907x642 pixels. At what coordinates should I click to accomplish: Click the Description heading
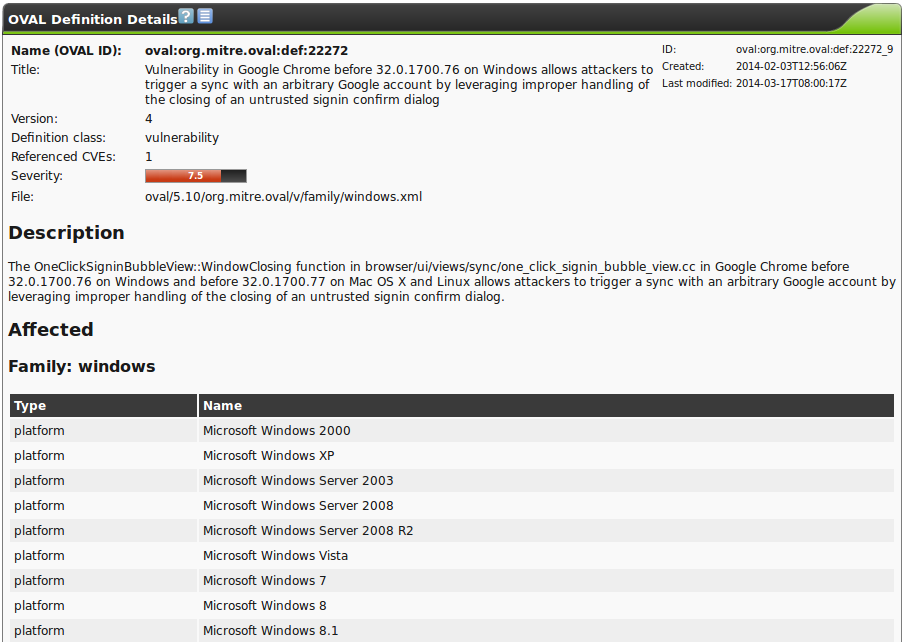[x=67, y=233]
